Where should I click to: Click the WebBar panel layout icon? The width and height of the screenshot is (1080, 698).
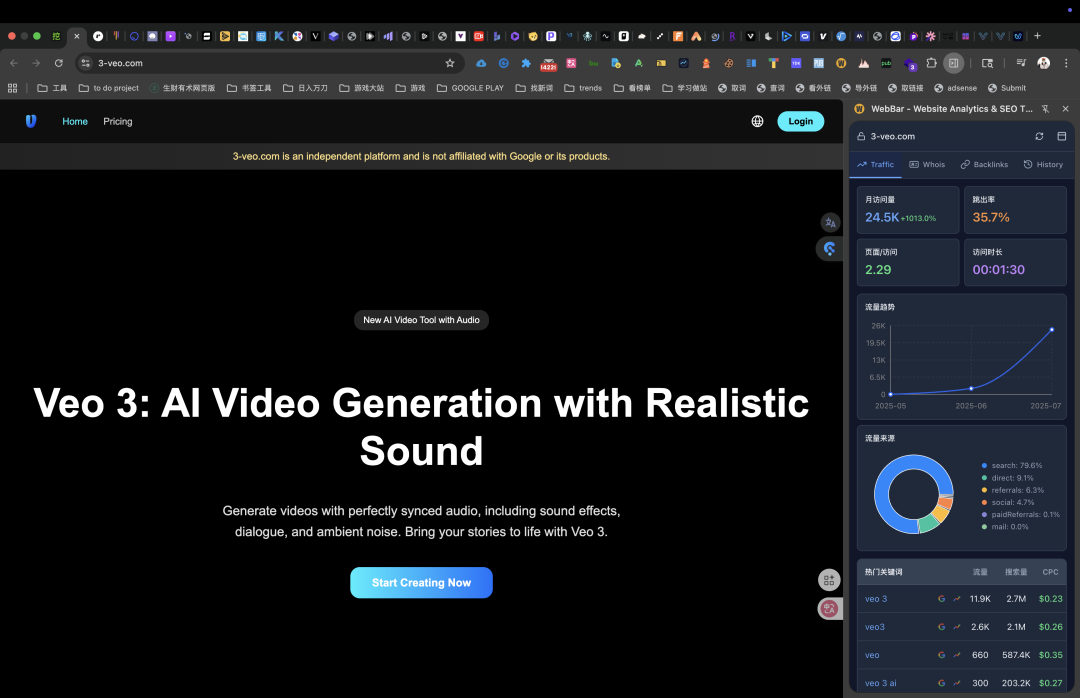[x=1061, y=136]
